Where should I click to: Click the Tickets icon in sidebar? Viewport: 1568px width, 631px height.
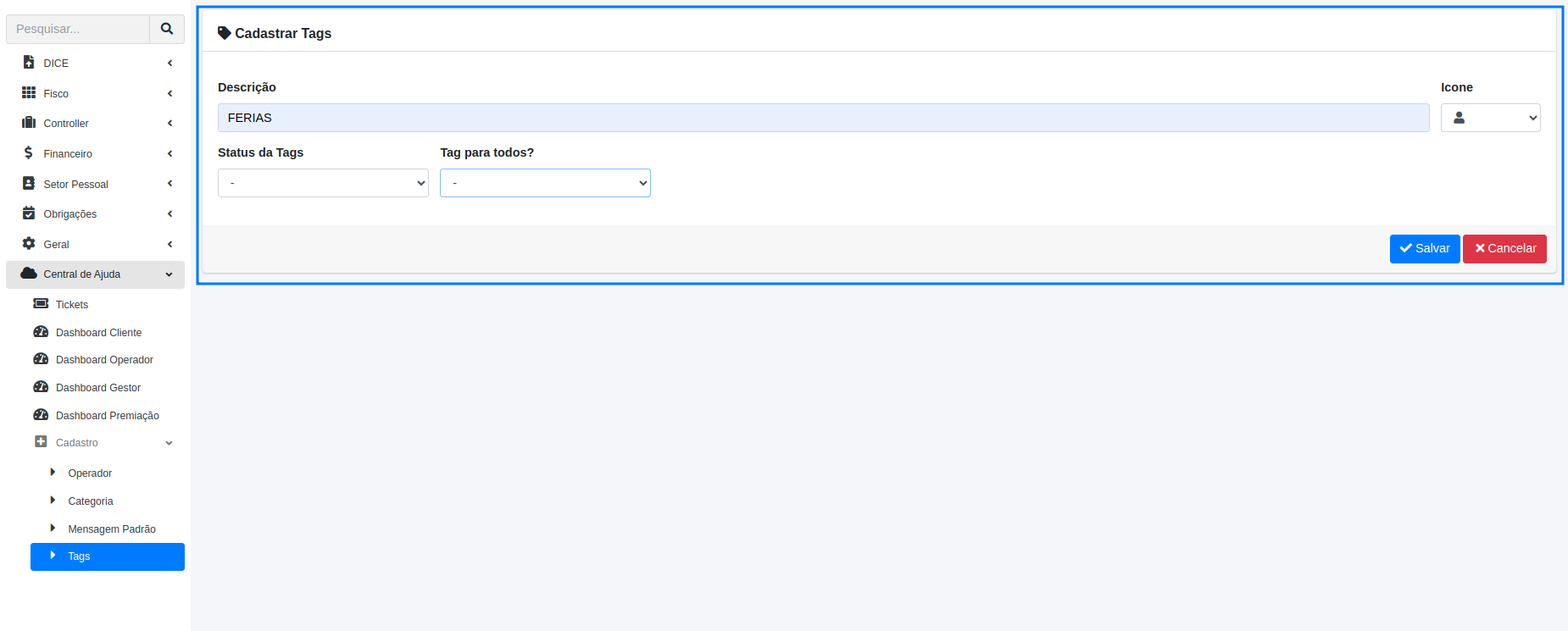pos(41,304)
